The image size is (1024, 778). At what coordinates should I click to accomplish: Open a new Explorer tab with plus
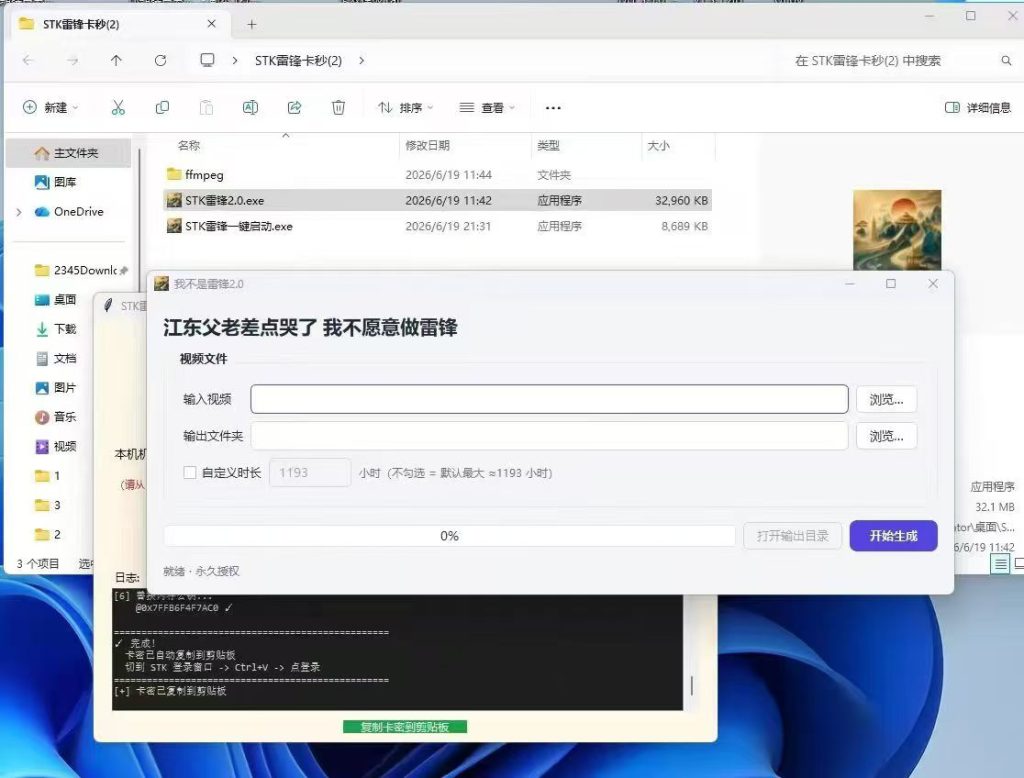tap(251, 25)
